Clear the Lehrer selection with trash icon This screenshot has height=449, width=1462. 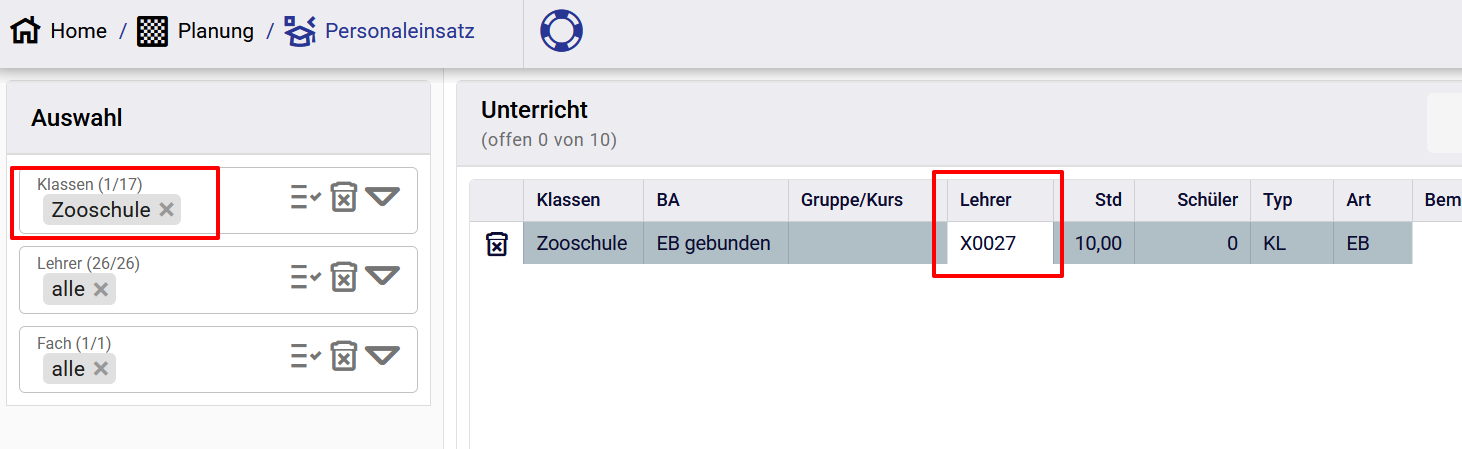[344, 276]
